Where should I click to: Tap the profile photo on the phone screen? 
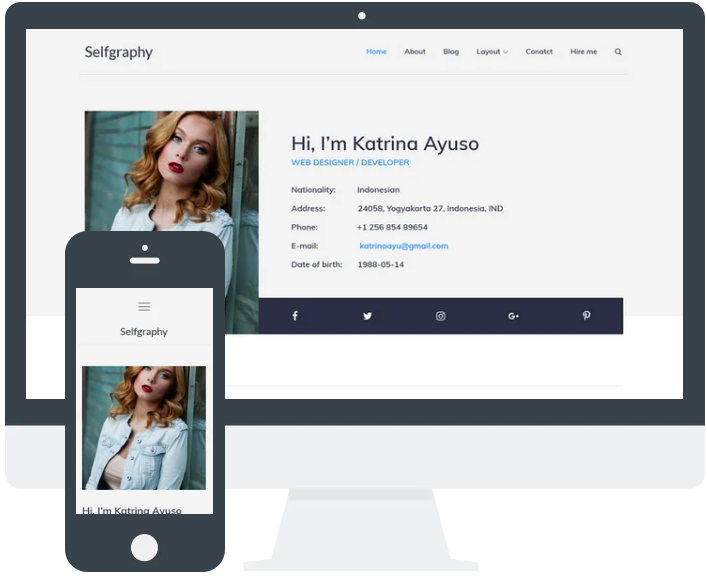[x=144, y=427]
